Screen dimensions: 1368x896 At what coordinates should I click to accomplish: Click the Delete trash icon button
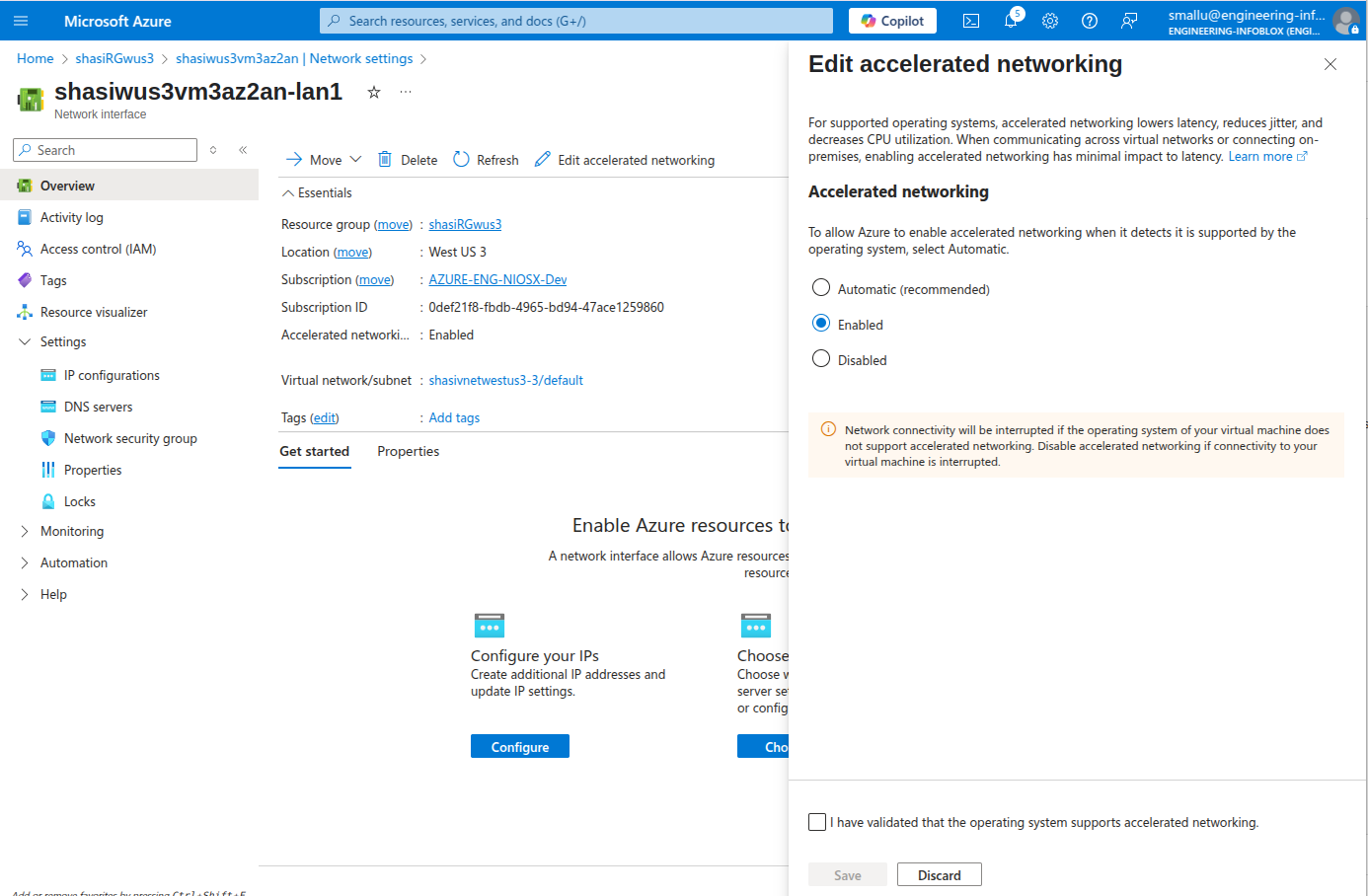tap(408, 160)
